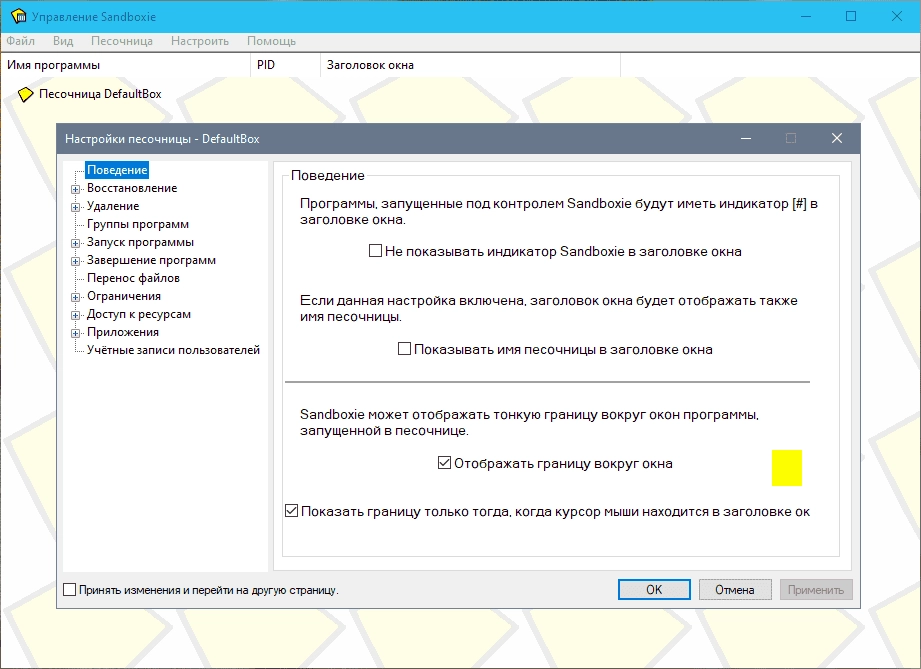
Task: Open the Файл menu
Action: (x=21, y=41)
